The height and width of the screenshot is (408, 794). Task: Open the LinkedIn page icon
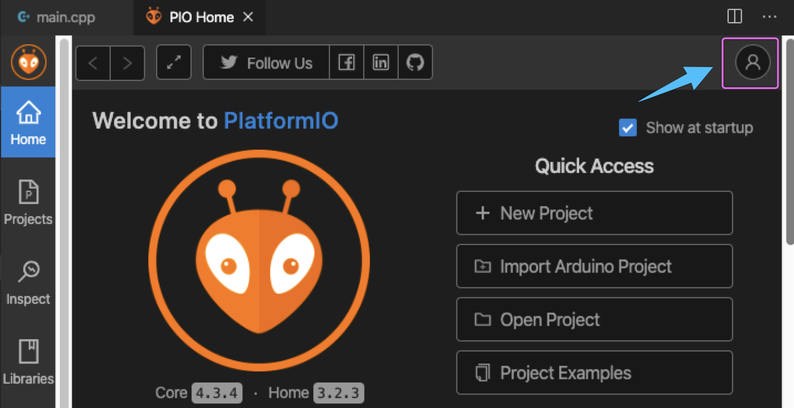pyautogui.click(x=381, y=63)
